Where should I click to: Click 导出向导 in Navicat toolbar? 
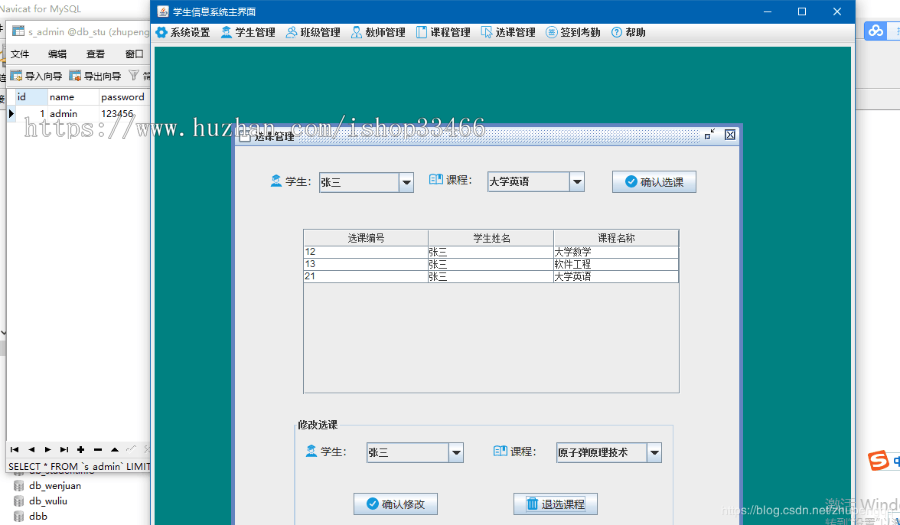click(95, 76)
